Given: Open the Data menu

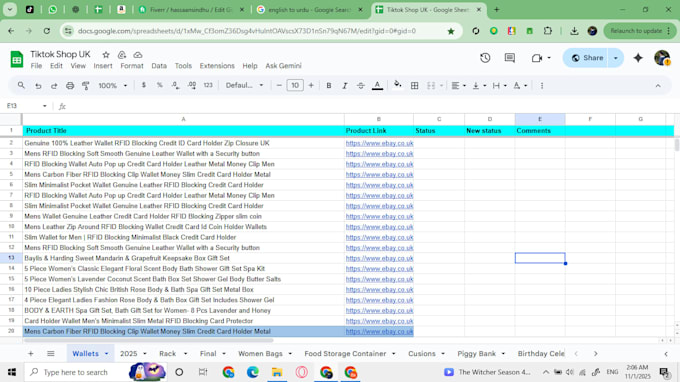Looking at the screenshot, I should 159,66.
